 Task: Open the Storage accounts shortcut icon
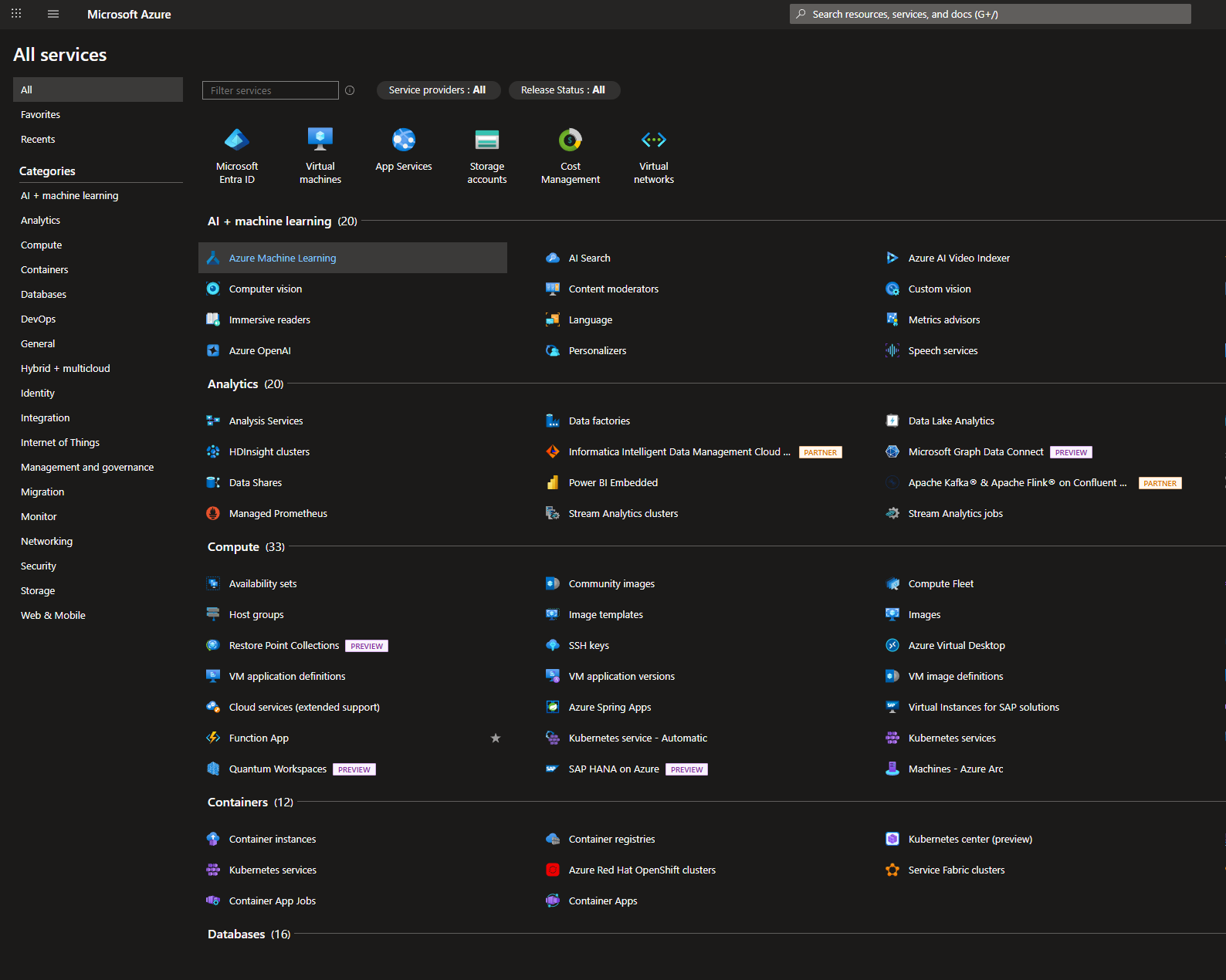tap(487, 140)
